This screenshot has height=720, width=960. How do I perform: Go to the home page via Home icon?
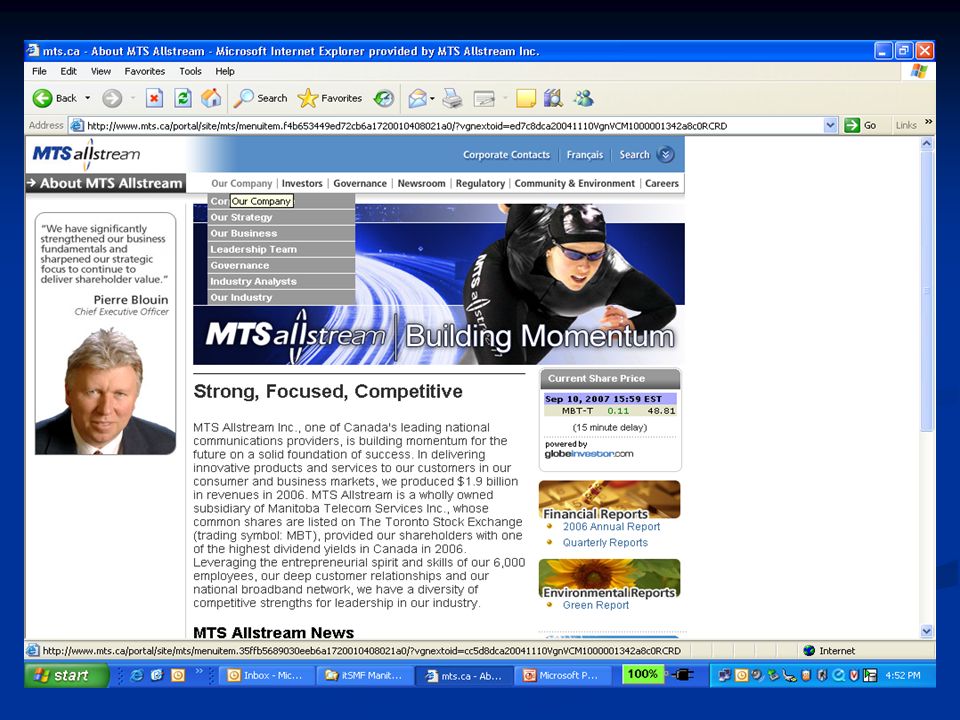(x=211, y=98)
